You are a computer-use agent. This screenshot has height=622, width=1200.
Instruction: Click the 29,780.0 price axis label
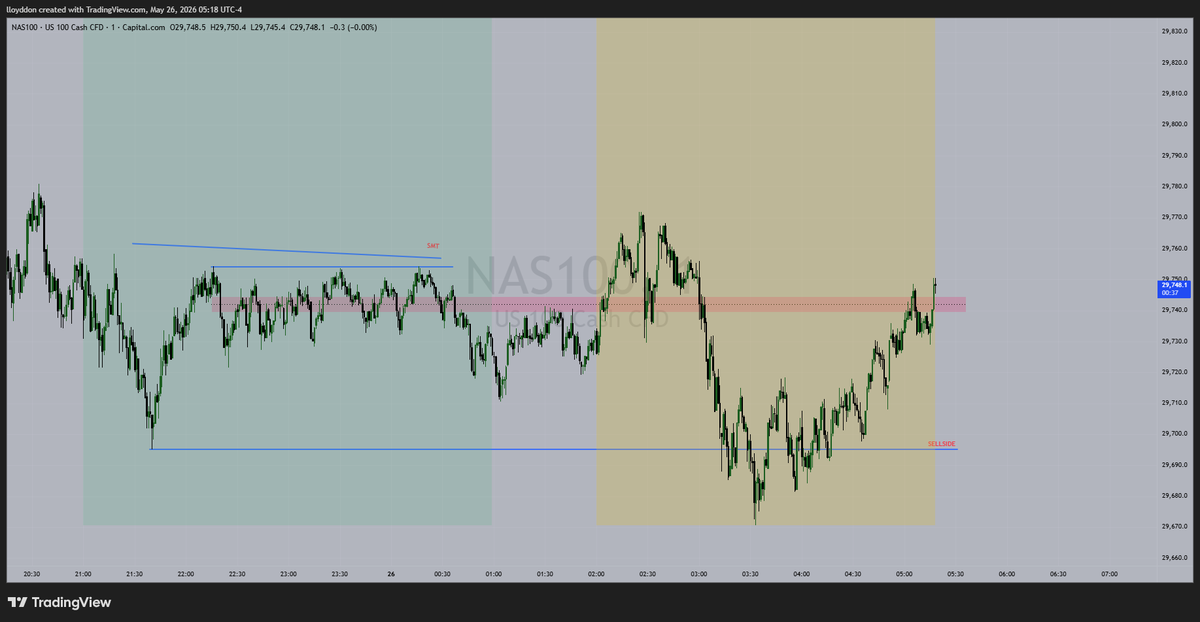[1173, 187]
